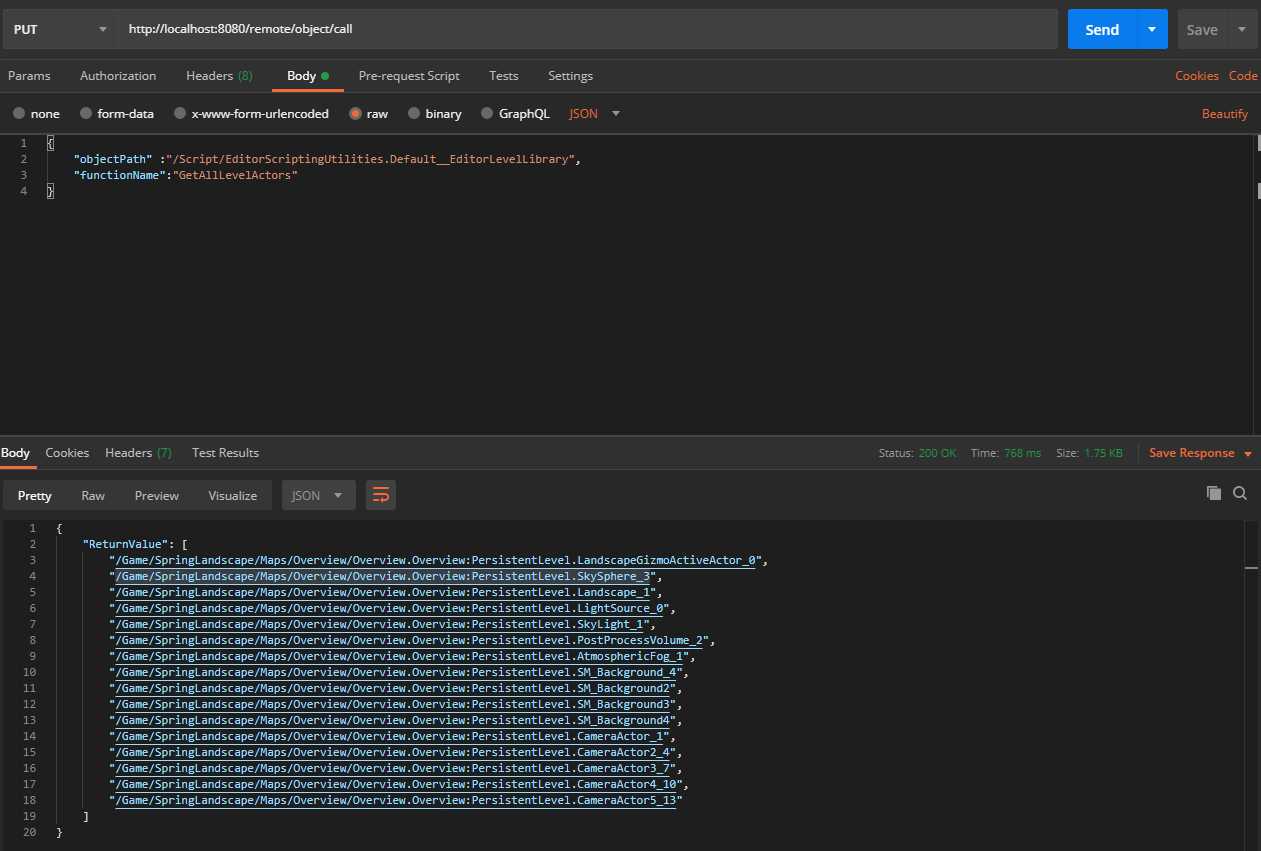
Task: Click the Send dropdown arrow
Action: pos(1152,29)
